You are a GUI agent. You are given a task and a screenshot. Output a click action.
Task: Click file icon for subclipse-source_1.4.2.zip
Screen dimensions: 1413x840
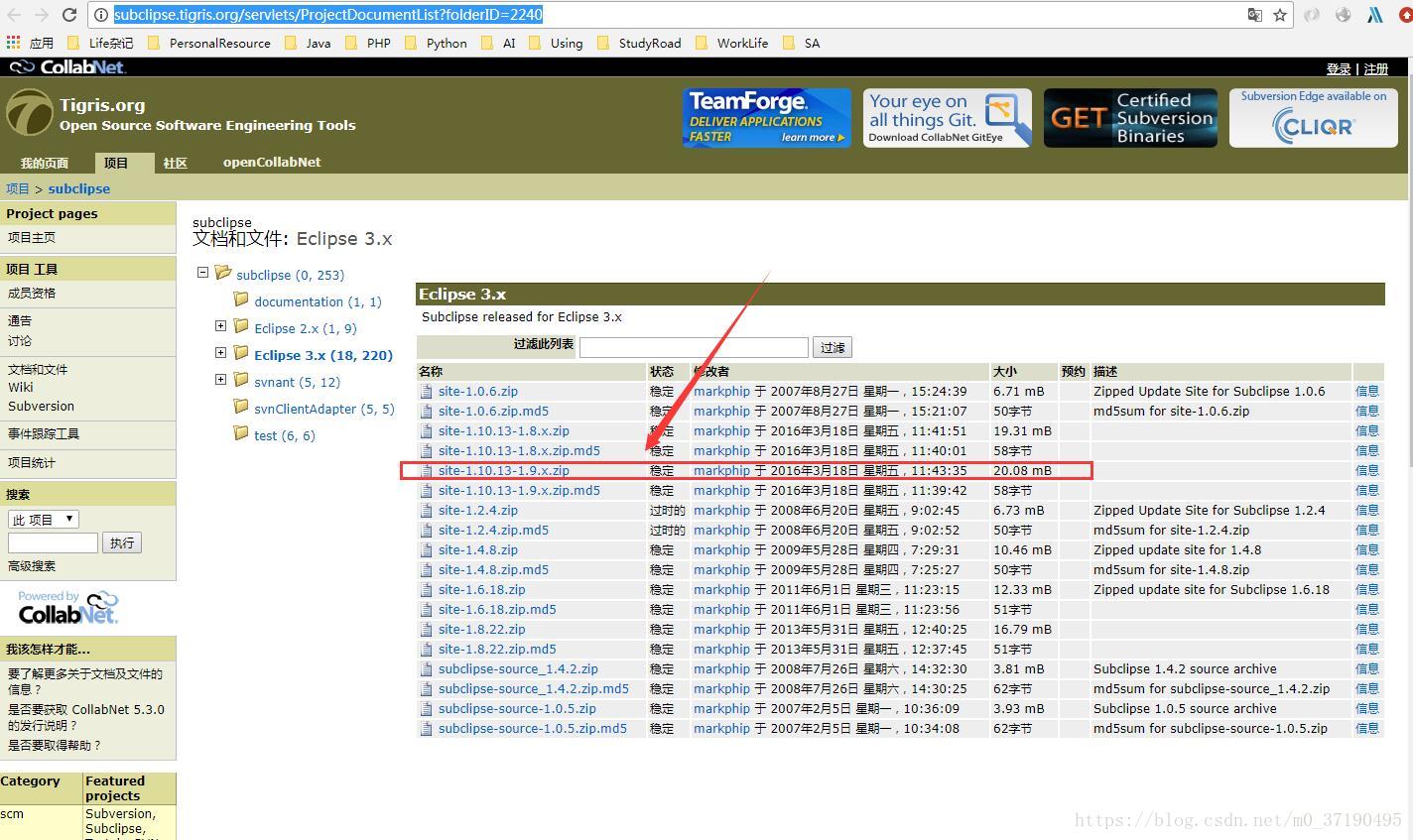[427, 669]
